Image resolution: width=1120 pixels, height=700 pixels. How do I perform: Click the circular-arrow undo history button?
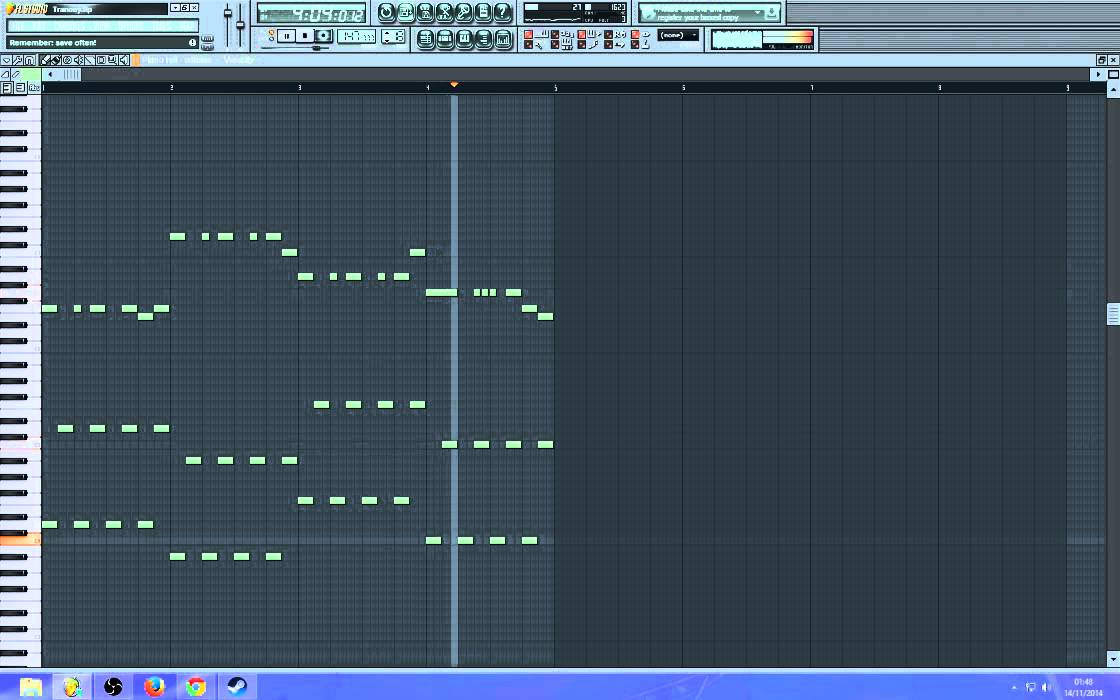[x=386, y=12]
